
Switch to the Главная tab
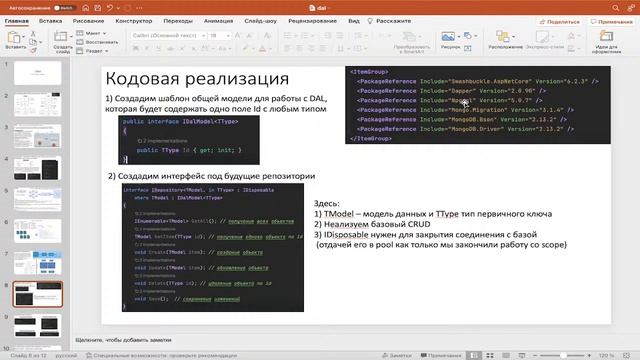point(17,21)
